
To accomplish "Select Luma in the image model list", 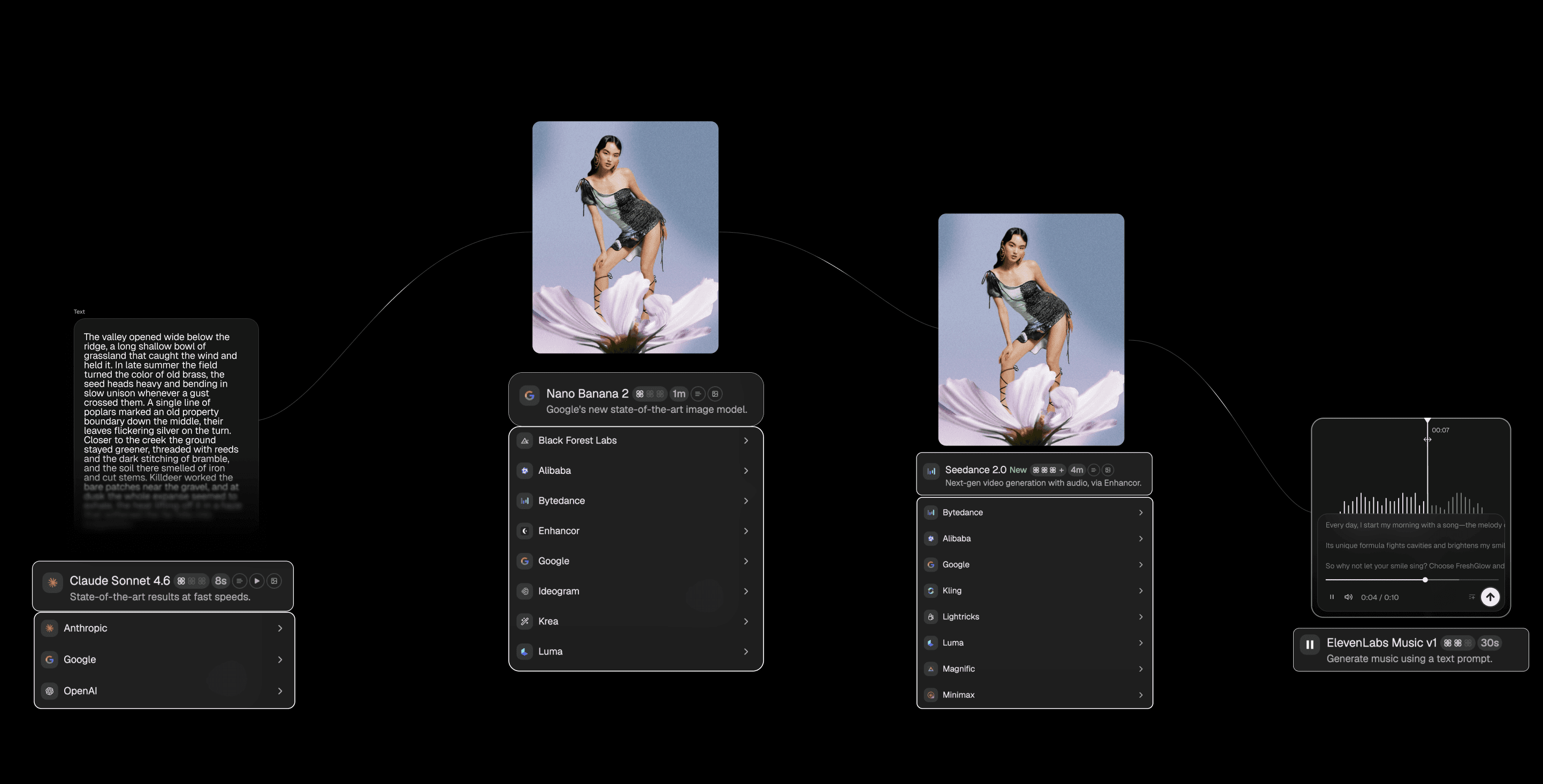I will pyautogui.click(x=636, y=651).
